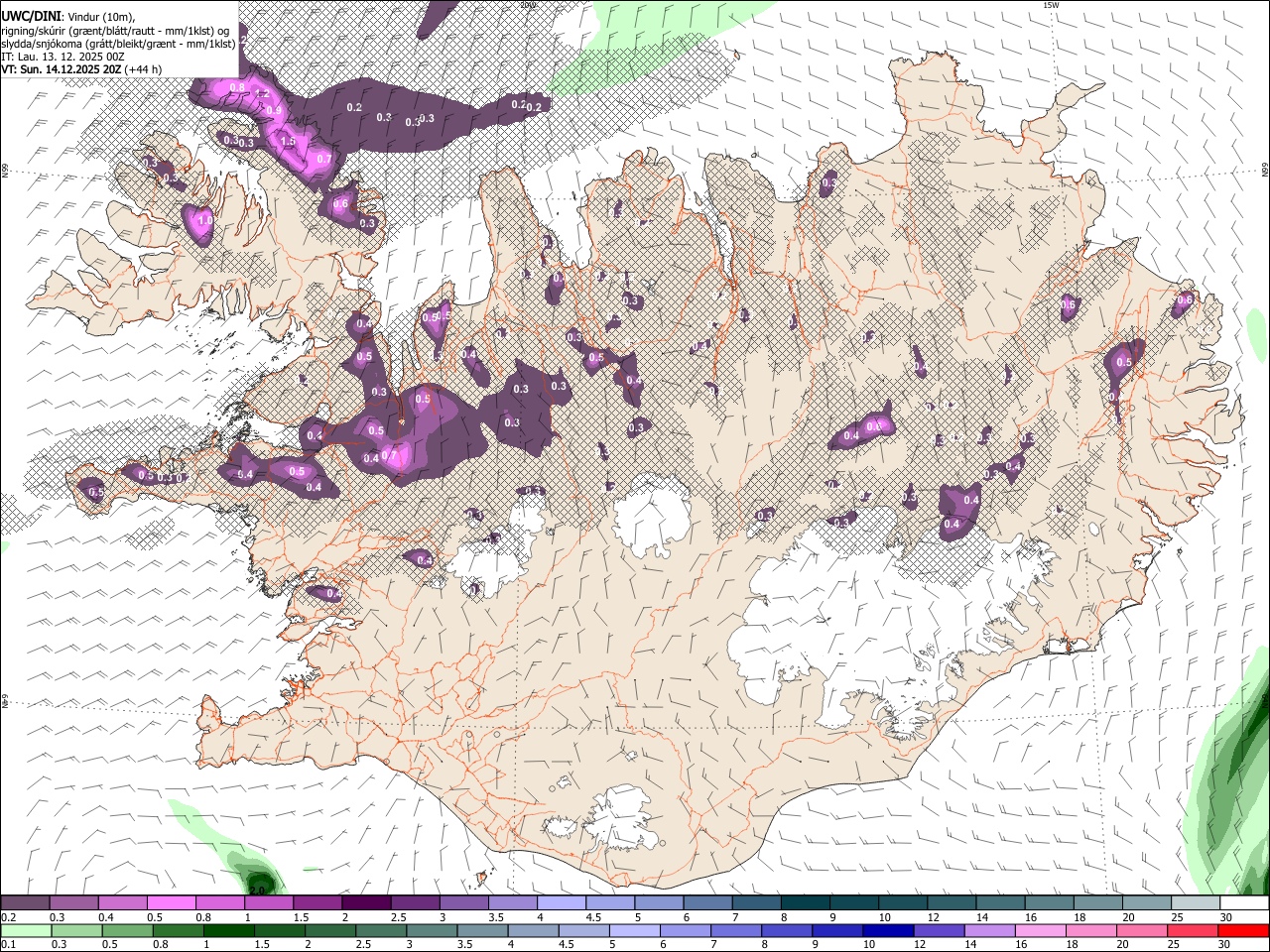
Task: Pick the dark navy blue swatch in rain scale
Action: [x=886, y=930]
